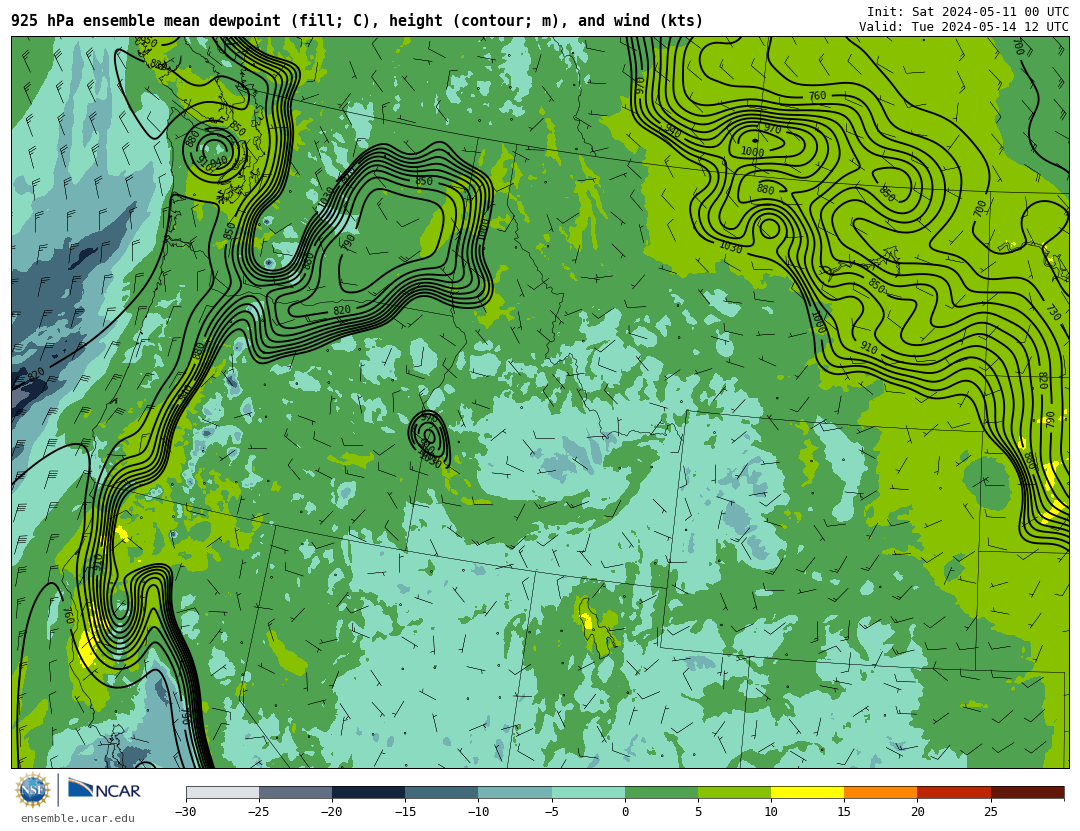
Task: Click the -15 to -10 teal-blue swatch
Action: [442, 792]
